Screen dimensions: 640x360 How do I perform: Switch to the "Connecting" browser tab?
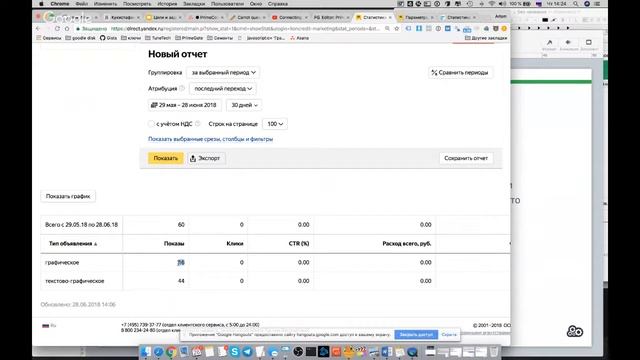pyautogui.click(x=289, y=18)
